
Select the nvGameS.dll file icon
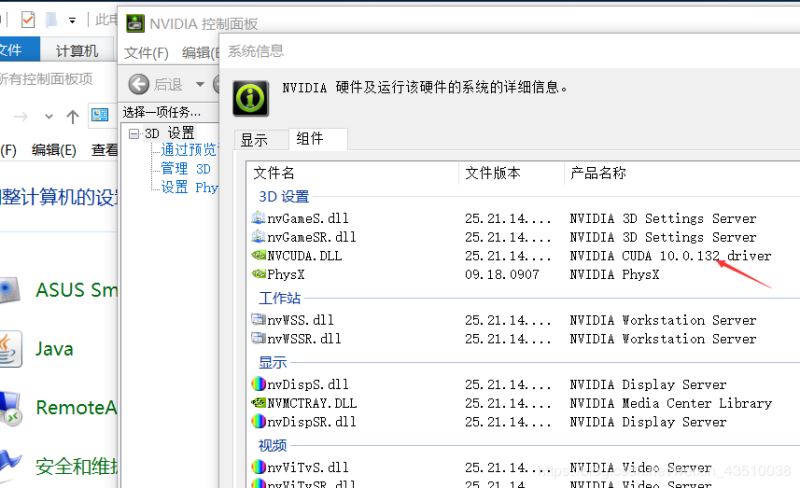click(x=258, y=218)
